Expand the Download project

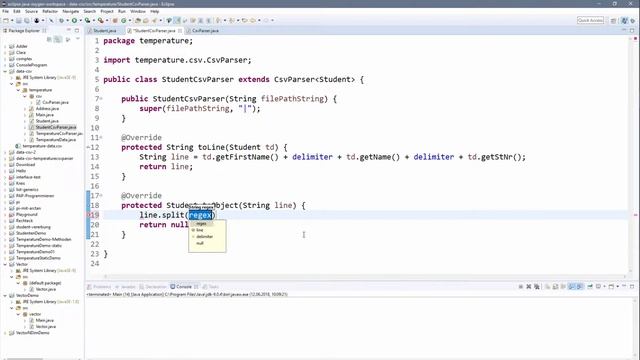pyautogui.click(x=5, y=164)
